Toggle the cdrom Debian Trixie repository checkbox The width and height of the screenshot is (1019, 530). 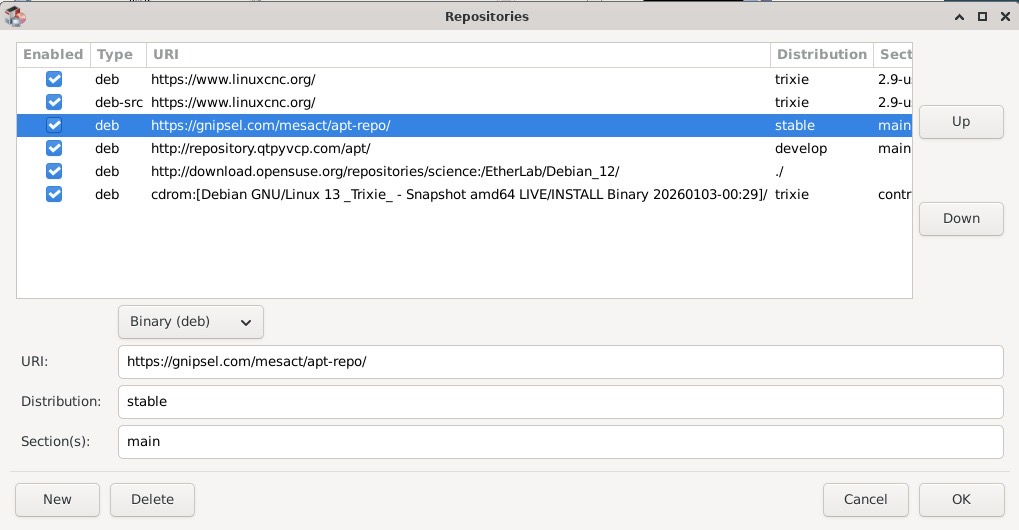pos(54,194)
